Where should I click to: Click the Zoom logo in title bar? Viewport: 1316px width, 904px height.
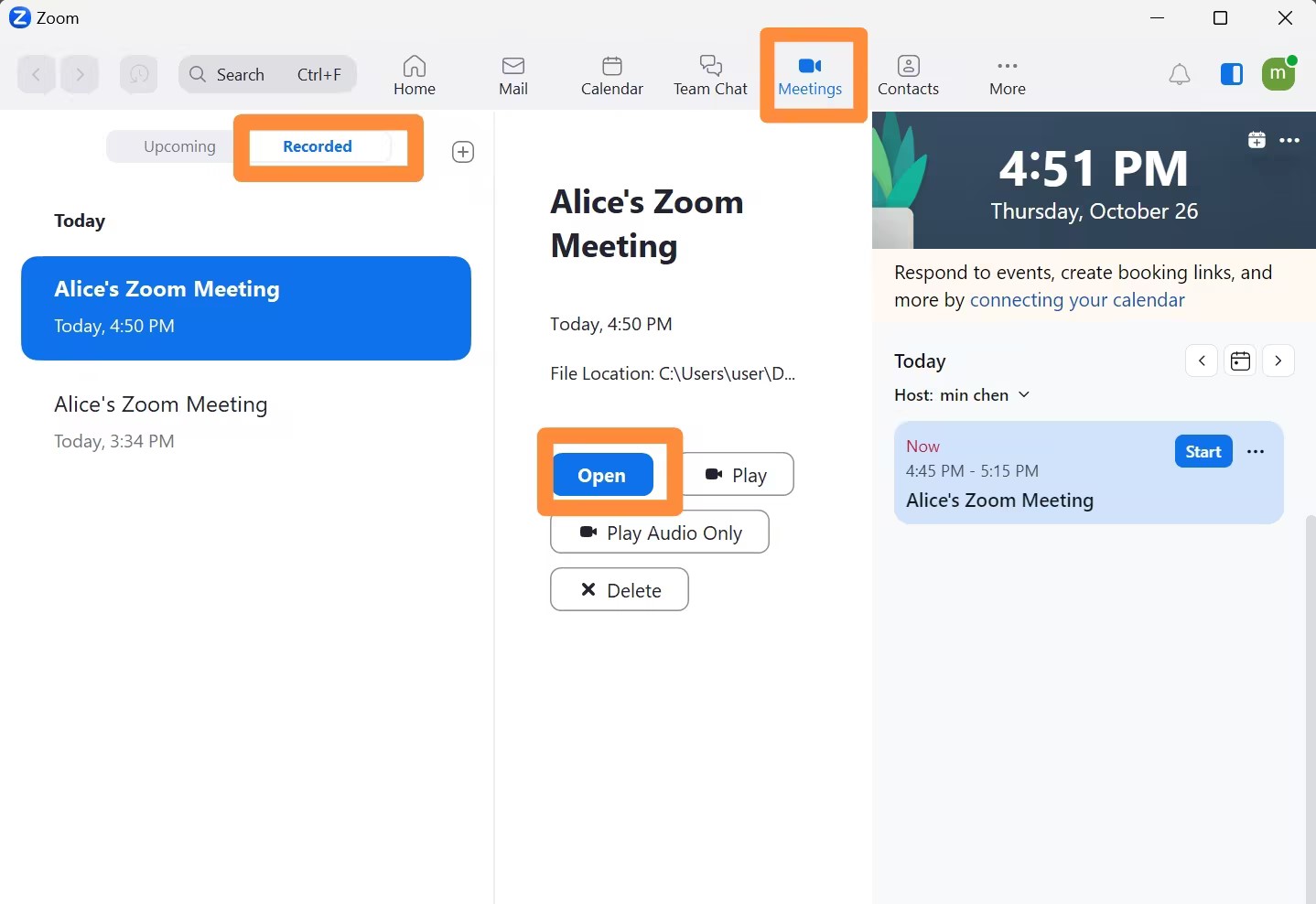point(19,17)
